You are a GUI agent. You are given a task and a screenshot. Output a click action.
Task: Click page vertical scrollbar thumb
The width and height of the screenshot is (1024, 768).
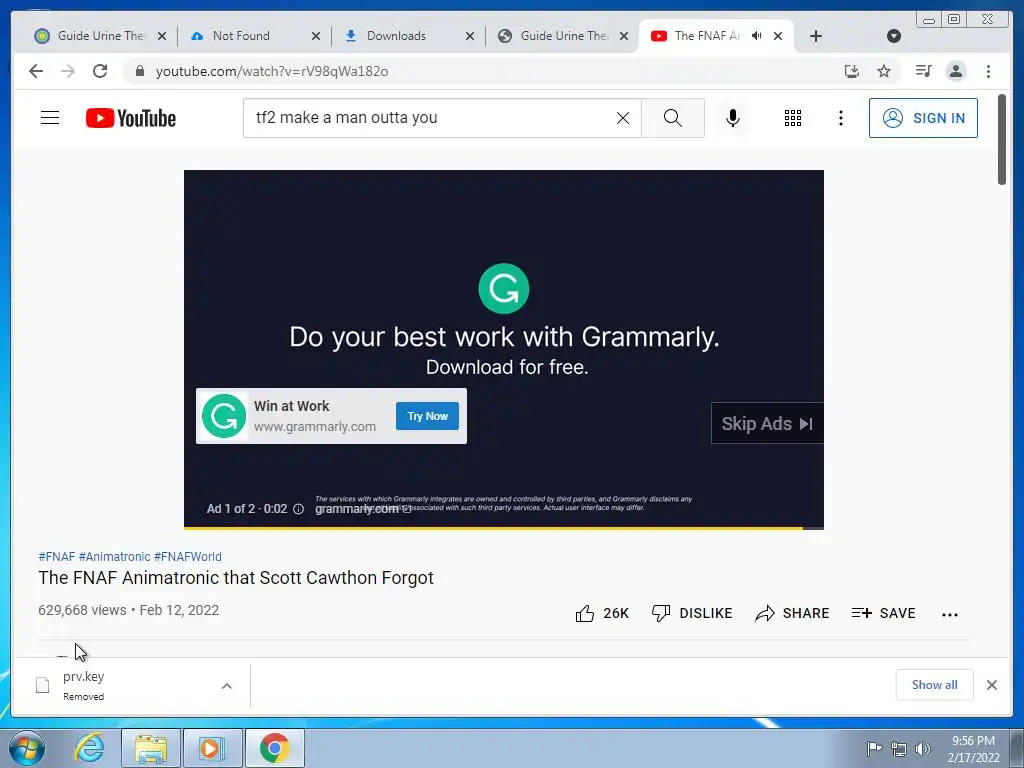[x=1002, y=140]
